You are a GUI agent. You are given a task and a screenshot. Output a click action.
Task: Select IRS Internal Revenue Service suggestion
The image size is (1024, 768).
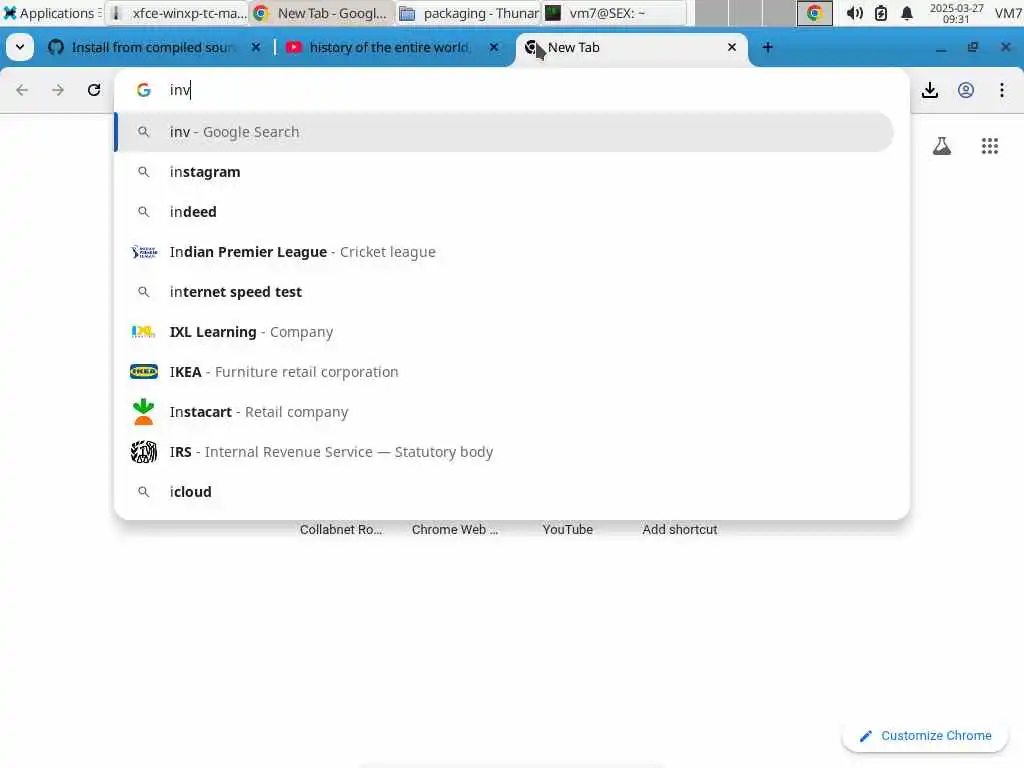point(504,452)
